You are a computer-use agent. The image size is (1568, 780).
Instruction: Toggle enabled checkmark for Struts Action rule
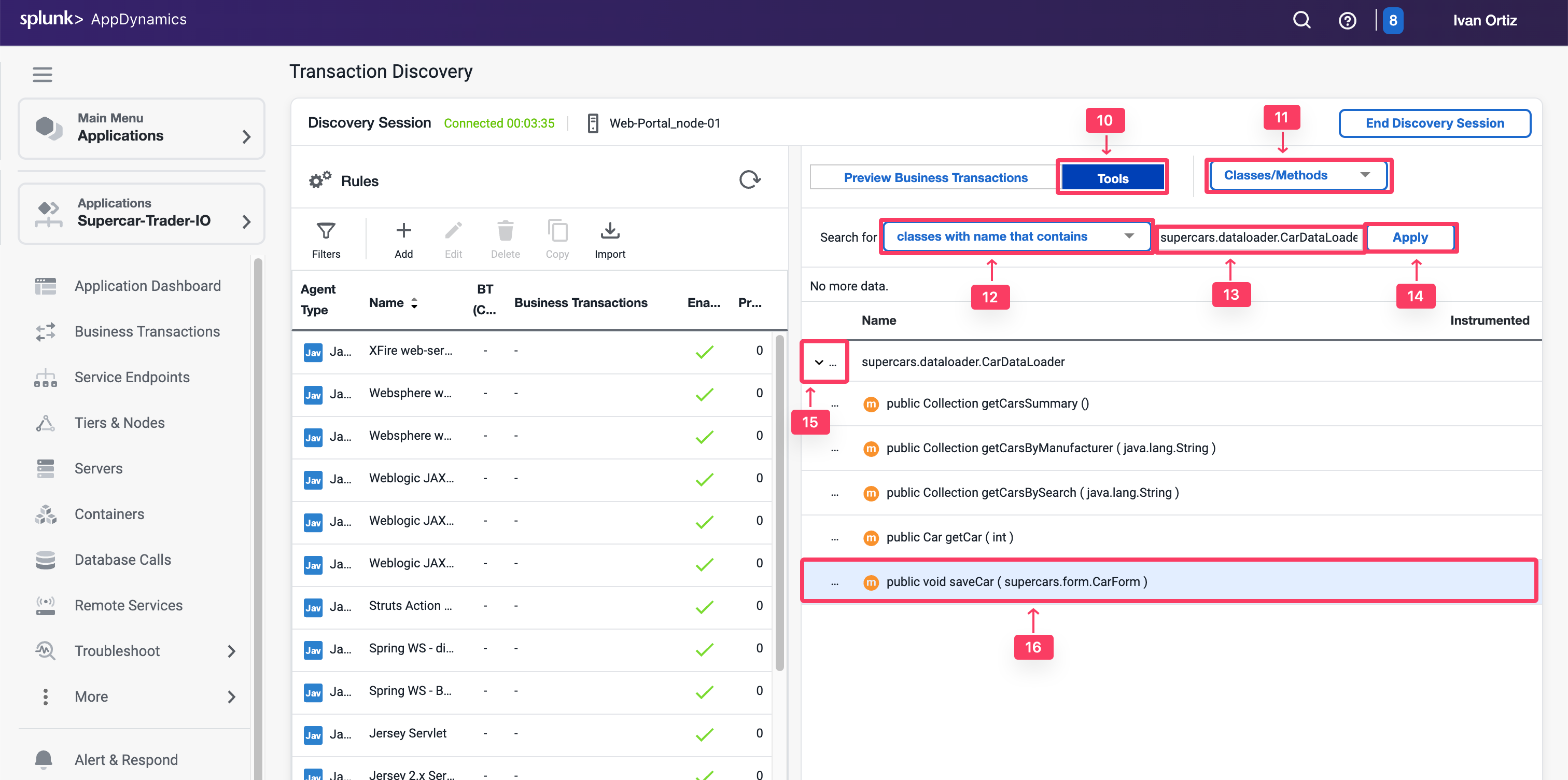pyautogui.click(x=704, y=606)
